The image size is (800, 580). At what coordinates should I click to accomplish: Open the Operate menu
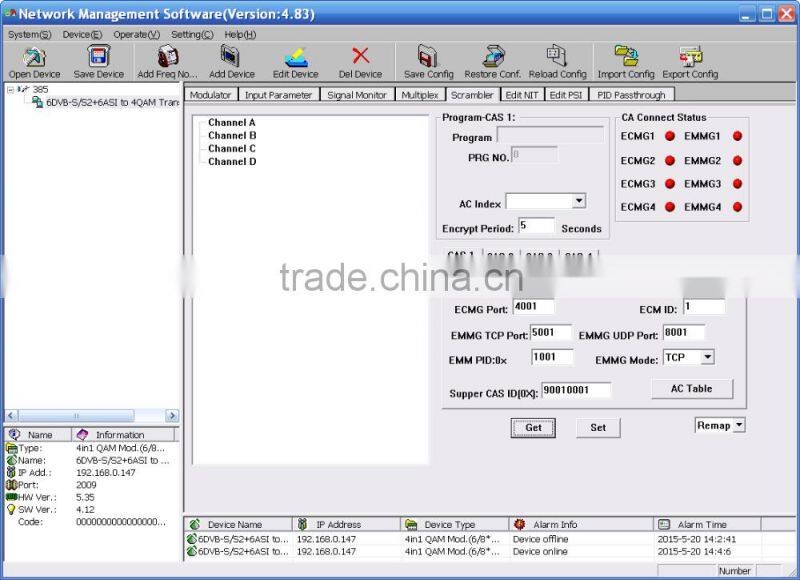coord(136,34)
